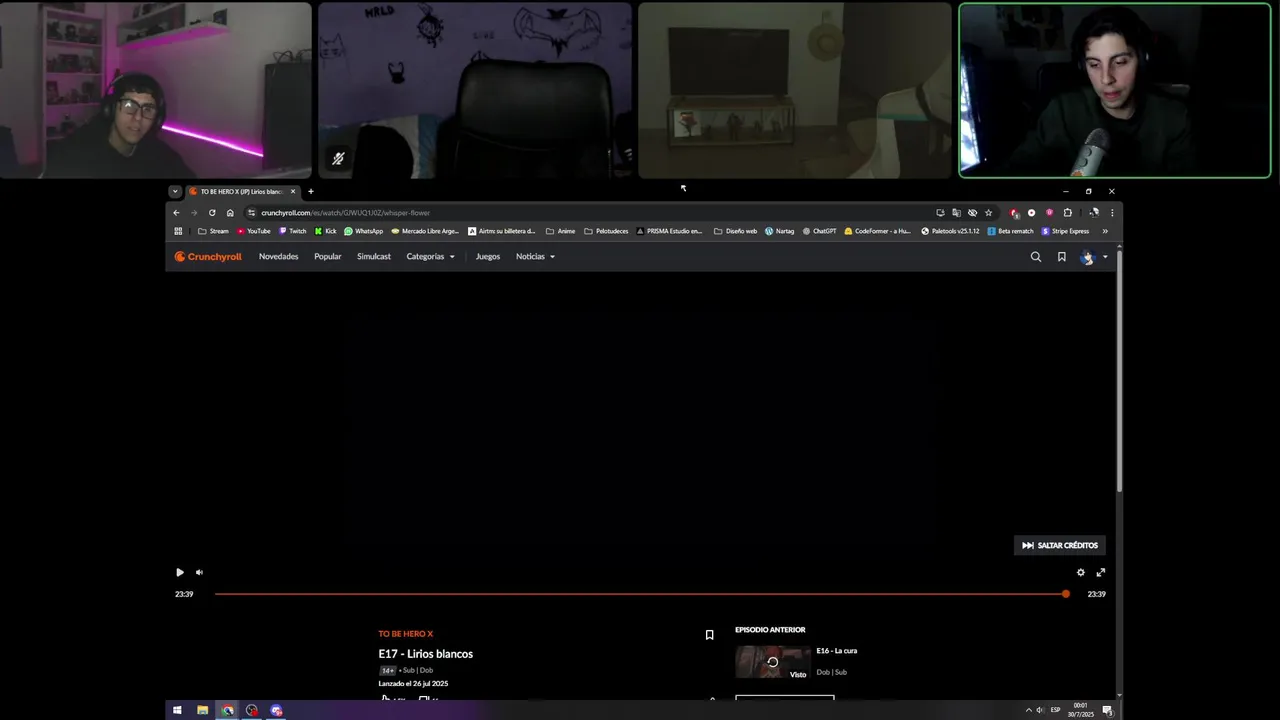1280x720 pixels.
Task: Open Stream bookmark folder
Action: [x=213, y=231]
